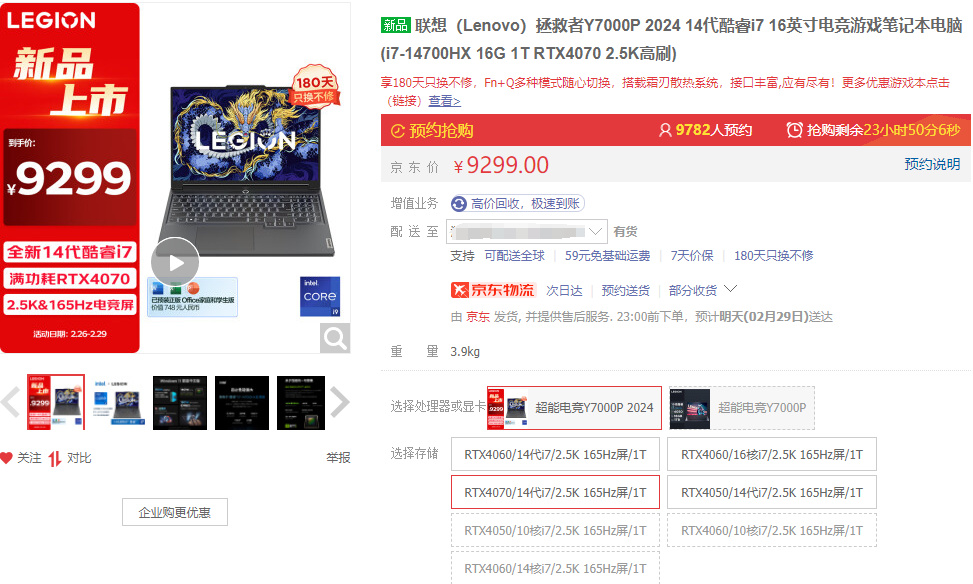Viewport: 973px width, 584px height.
Task: Click the recycle icon in 高价回收
Action: point(459,204)
